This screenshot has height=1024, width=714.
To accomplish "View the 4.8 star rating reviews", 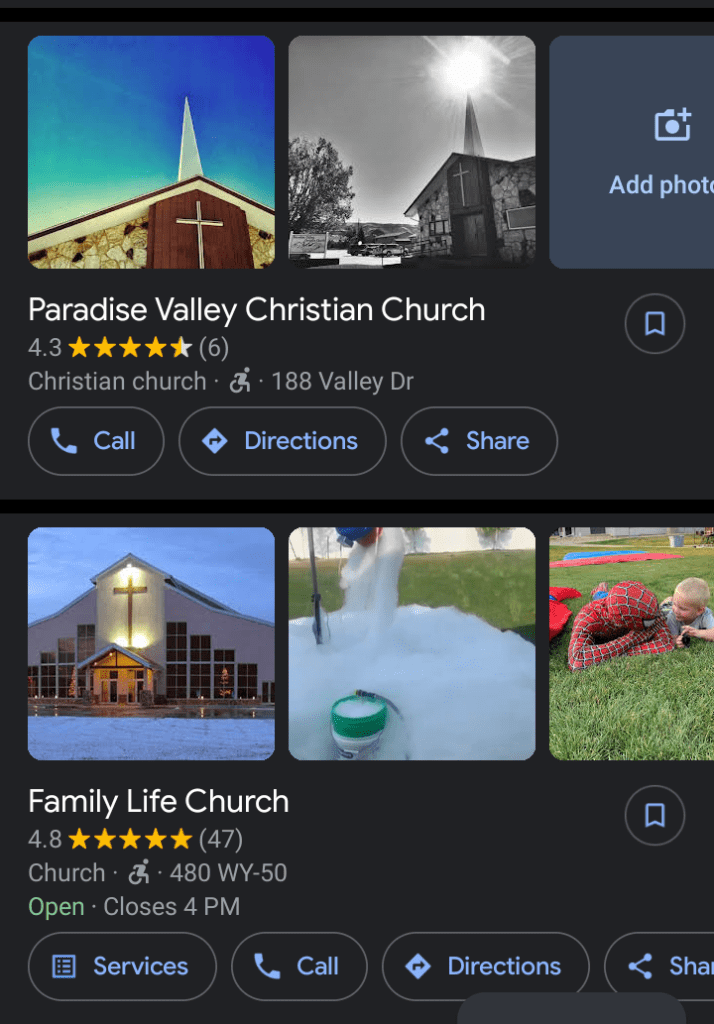I will 135,839.
